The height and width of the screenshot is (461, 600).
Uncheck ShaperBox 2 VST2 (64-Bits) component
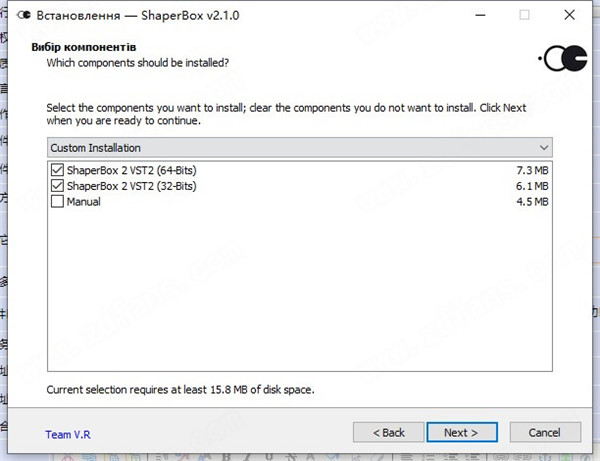coord(57,170)
